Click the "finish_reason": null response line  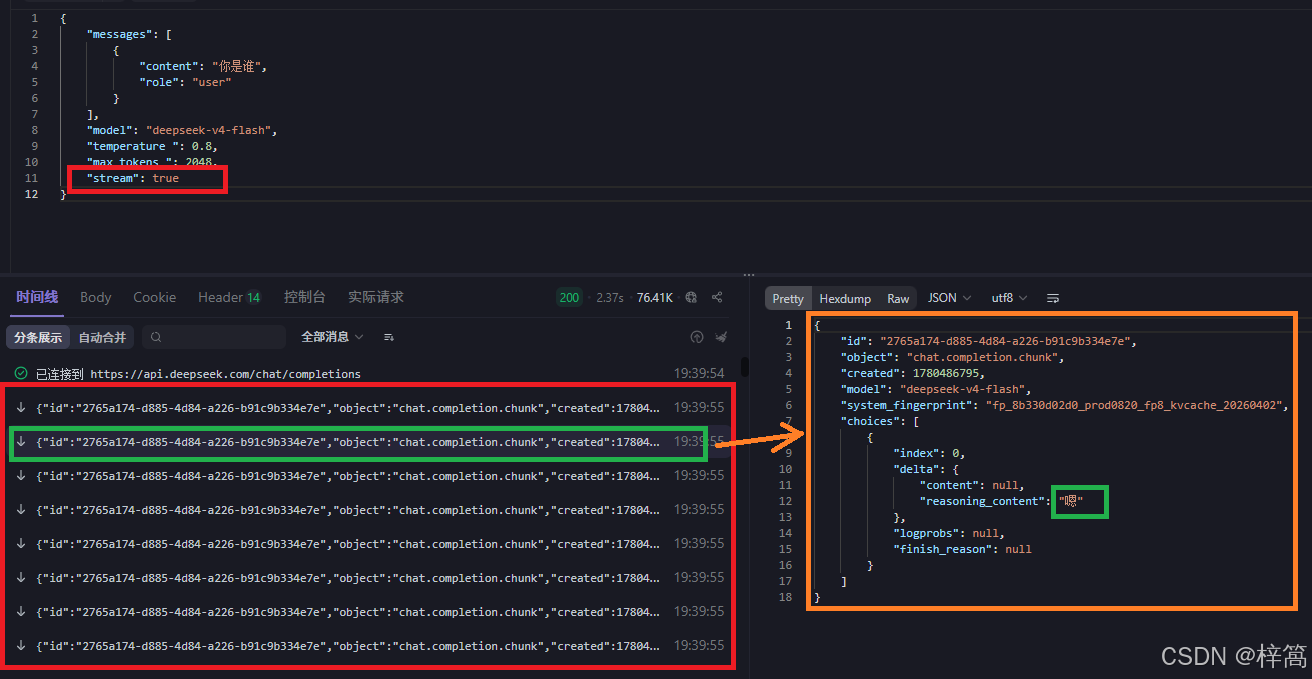[962, 549]
